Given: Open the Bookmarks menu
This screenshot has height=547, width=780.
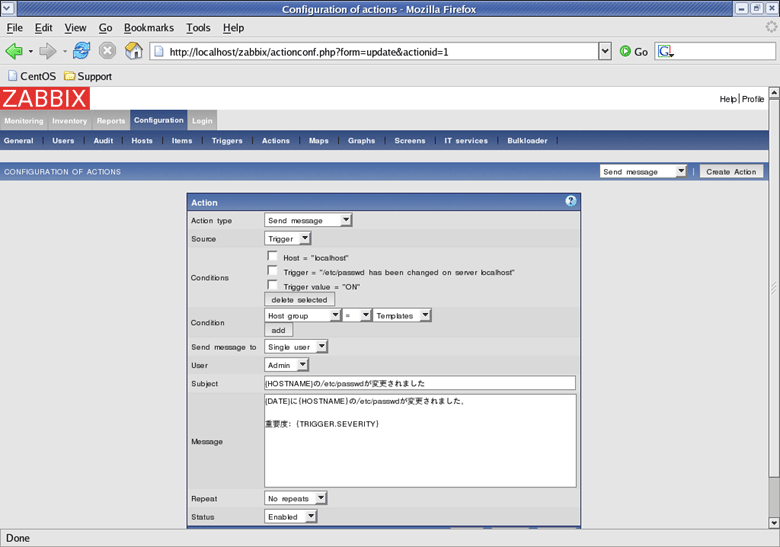Looking at the screenshot, I should pyautogui.click(x=148, y=28).
